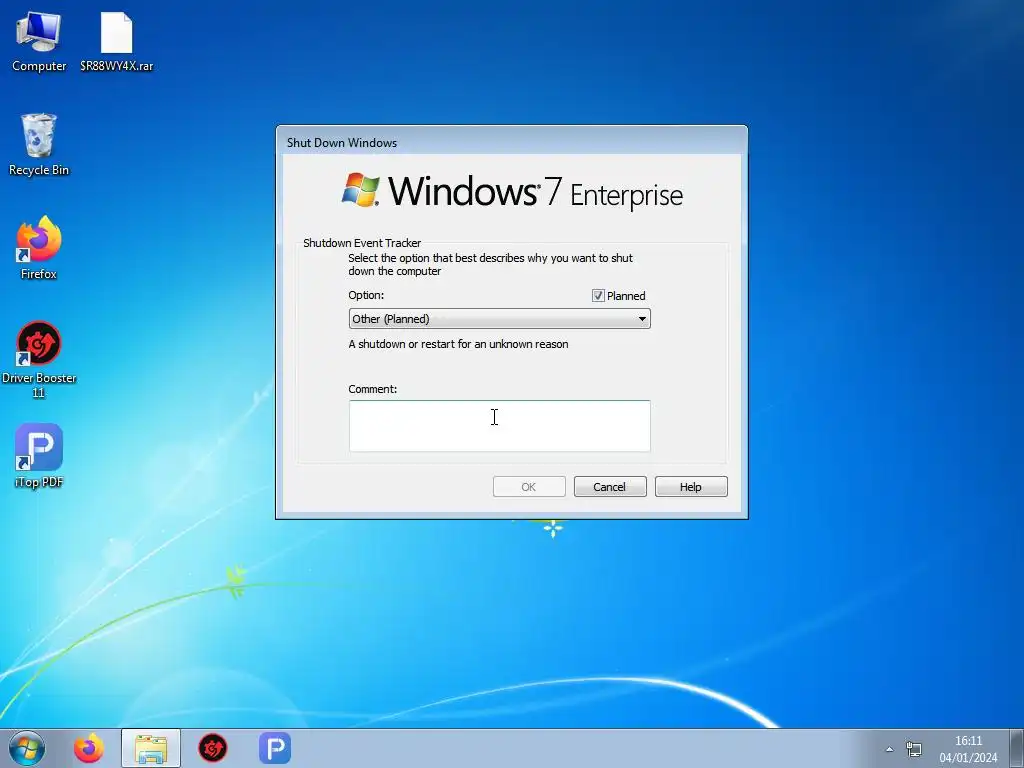The image size is (1024, 768).
Task: Click the Show desktop strip beside the clock
Action: coord(1017,748)
